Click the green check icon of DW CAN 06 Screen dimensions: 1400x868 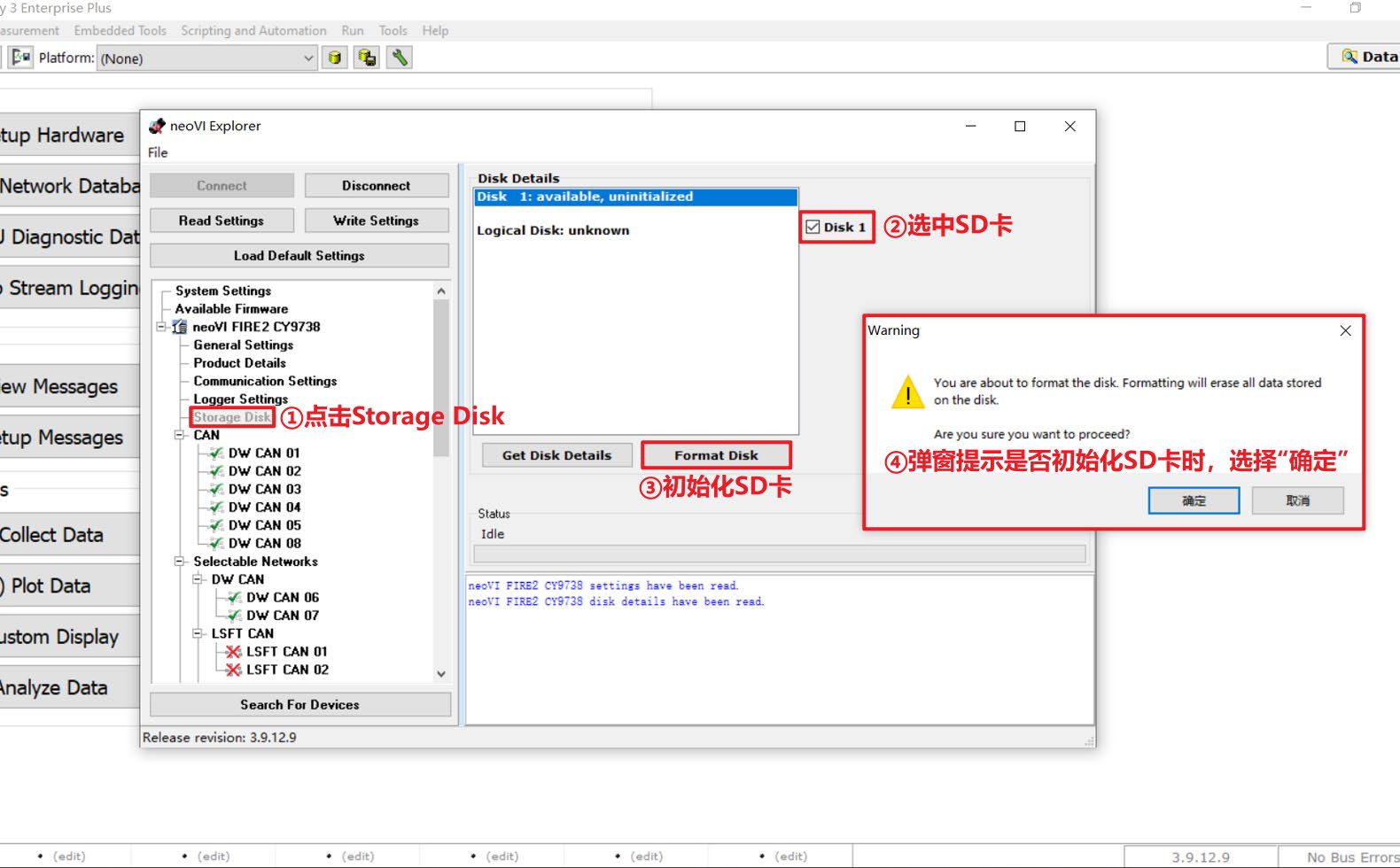pyautogui.click(x=234, y=598)
